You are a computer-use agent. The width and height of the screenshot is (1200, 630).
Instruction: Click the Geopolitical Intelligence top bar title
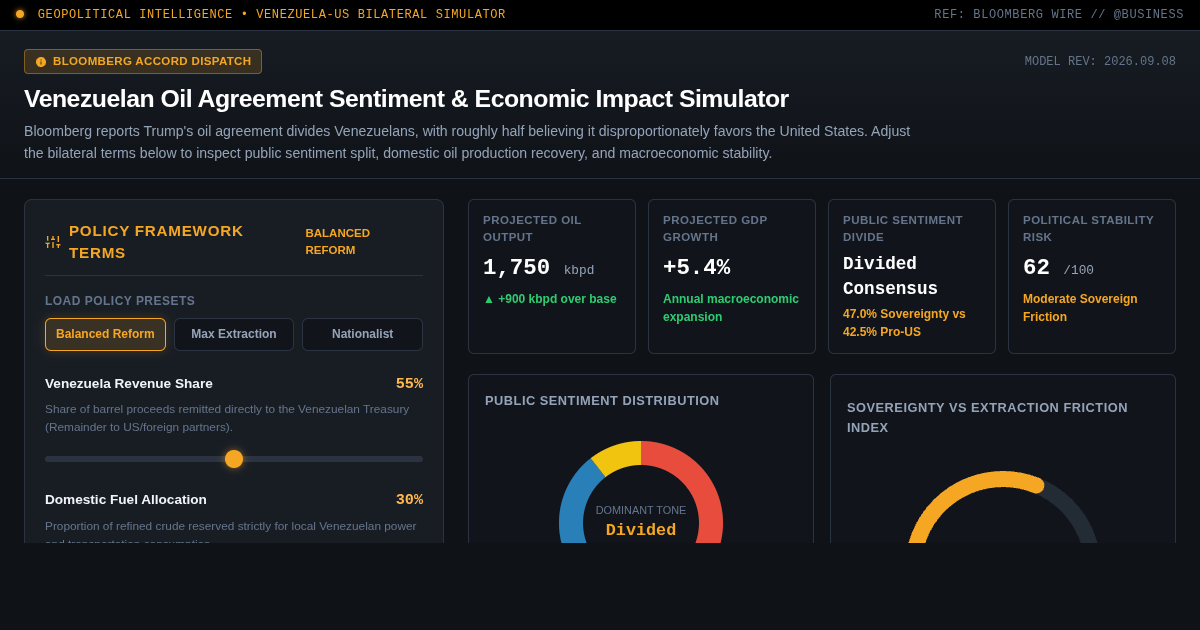(x=272, y=15)
